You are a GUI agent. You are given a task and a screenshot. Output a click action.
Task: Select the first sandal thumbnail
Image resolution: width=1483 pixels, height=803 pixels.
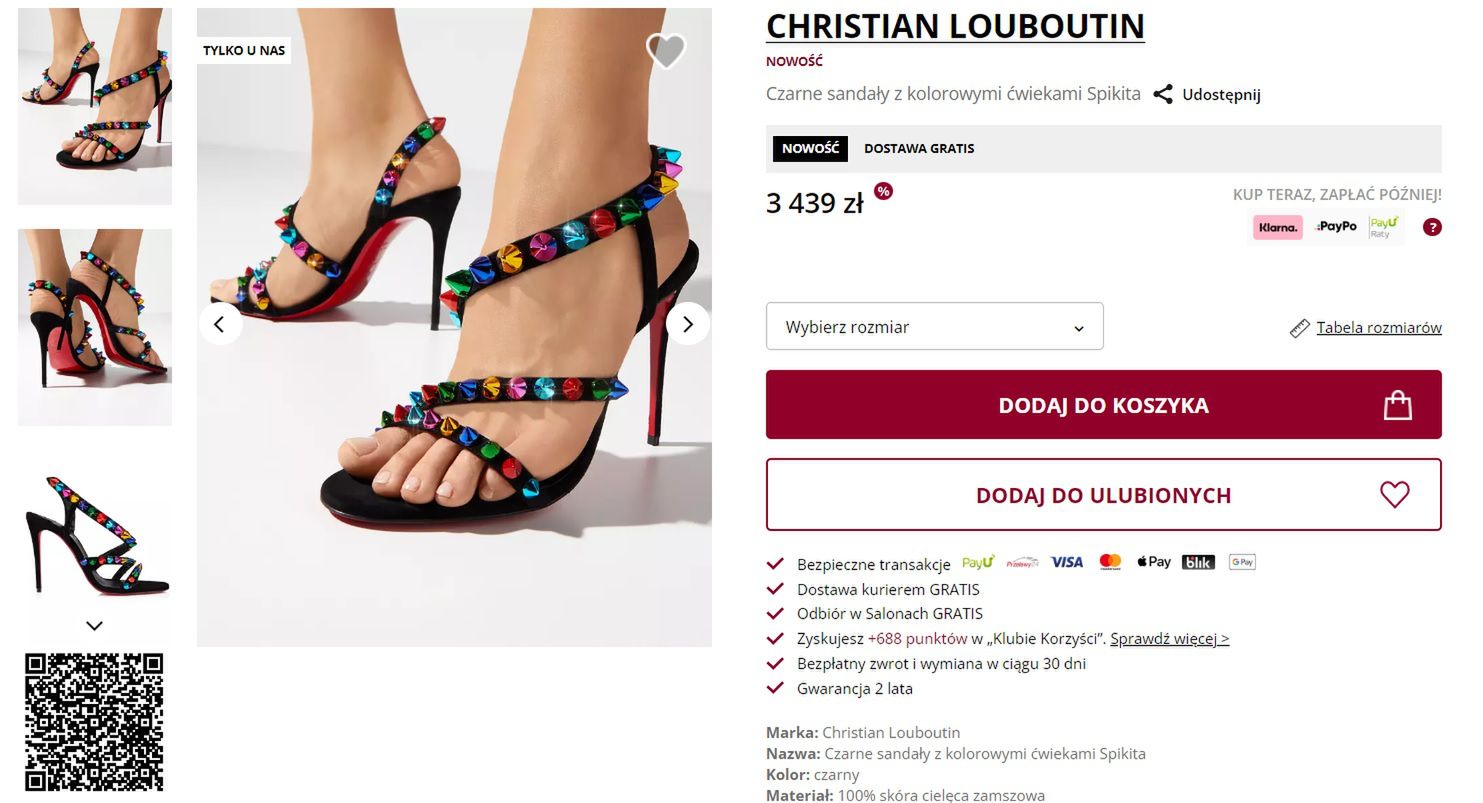tap(95, 106)
